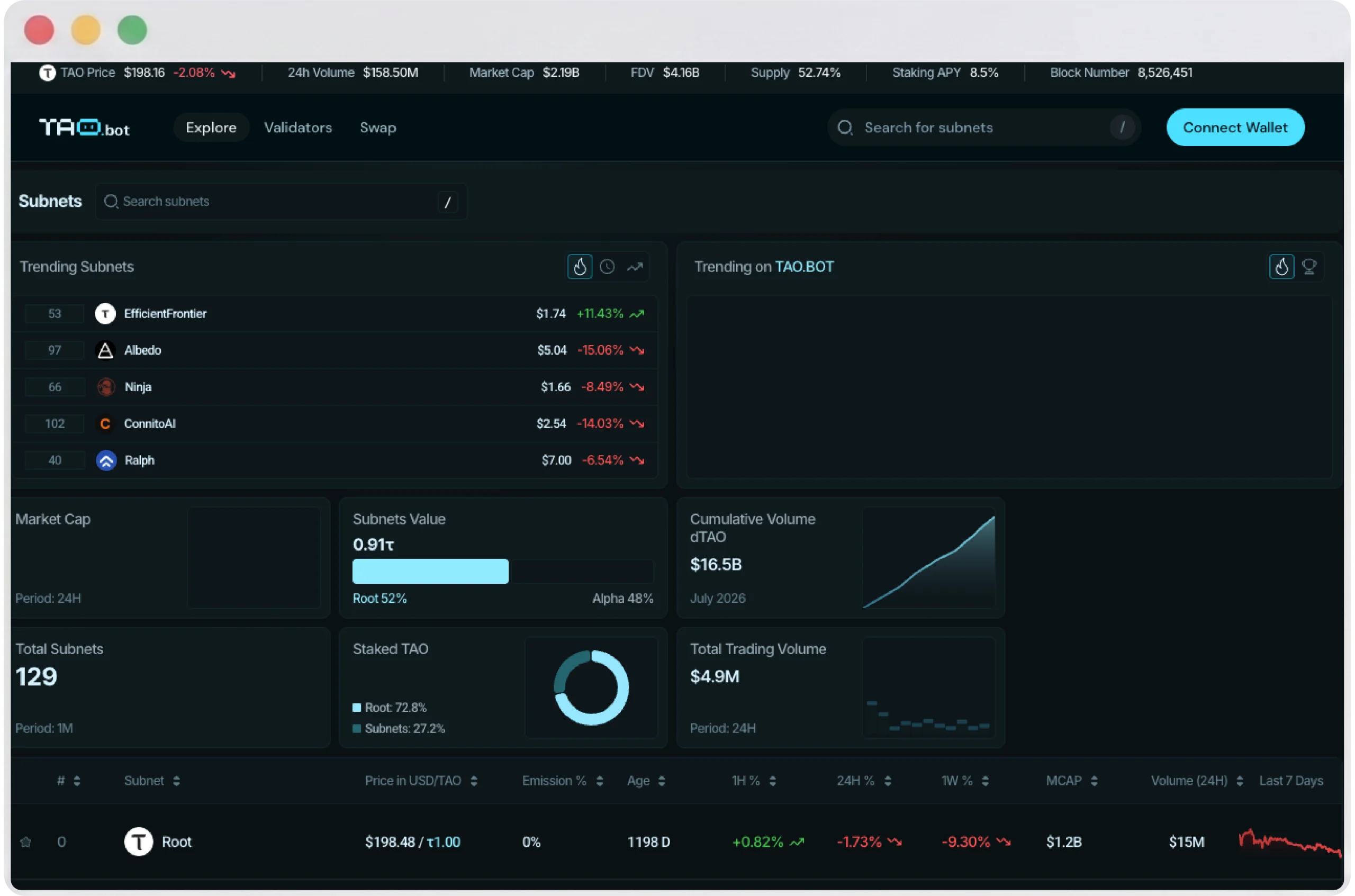Switch Trending Subnets to trend-line view

634,267
